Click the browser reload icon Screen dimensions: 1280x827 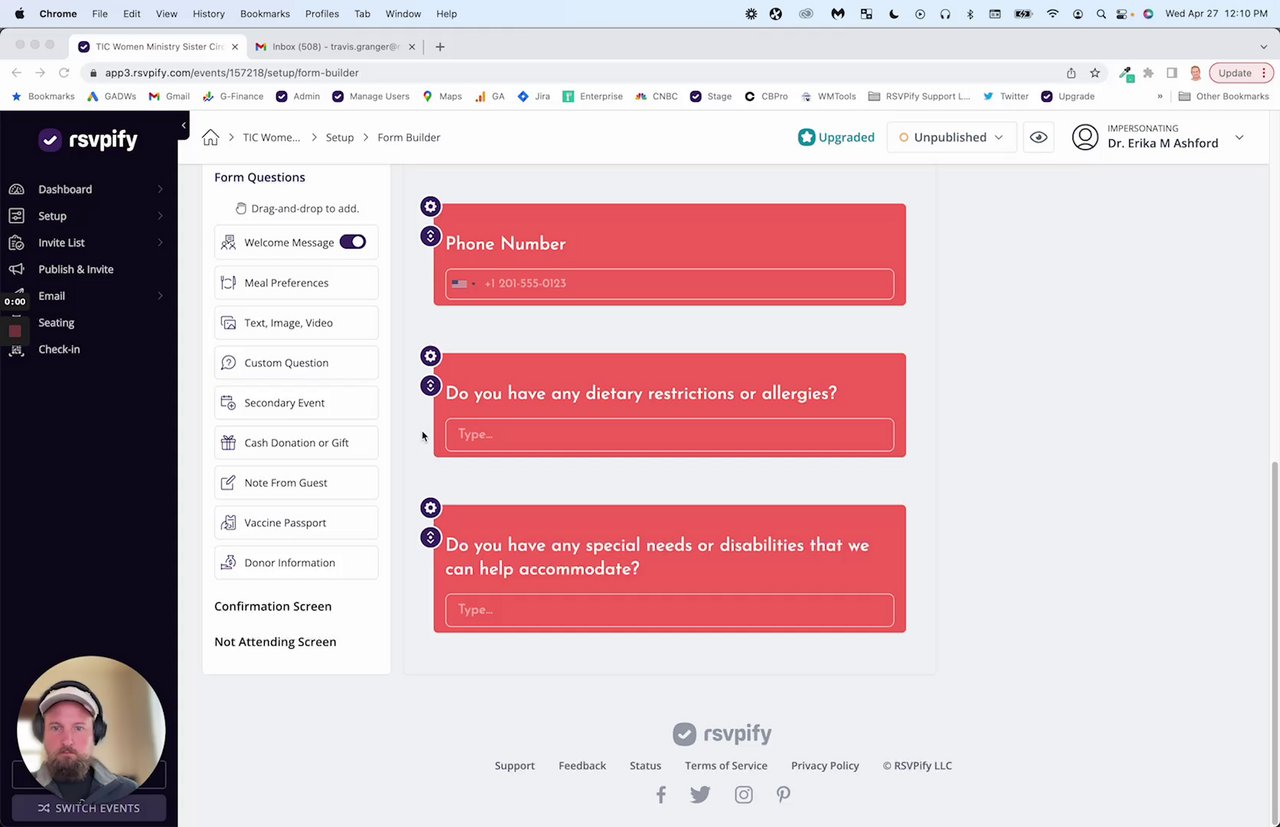pyautogui.click(x=64, y=73)
